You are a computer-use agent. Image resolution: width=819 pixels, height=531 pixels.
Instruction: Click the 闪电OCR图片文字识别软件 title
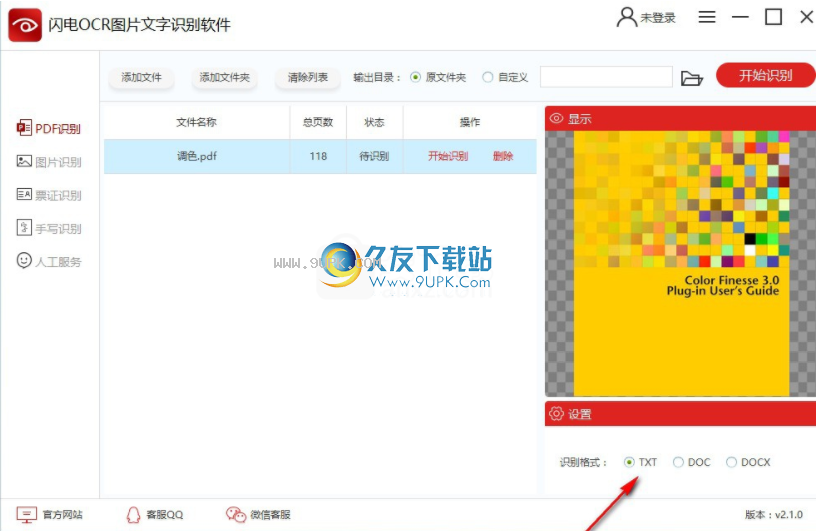(x=139, y=25)
